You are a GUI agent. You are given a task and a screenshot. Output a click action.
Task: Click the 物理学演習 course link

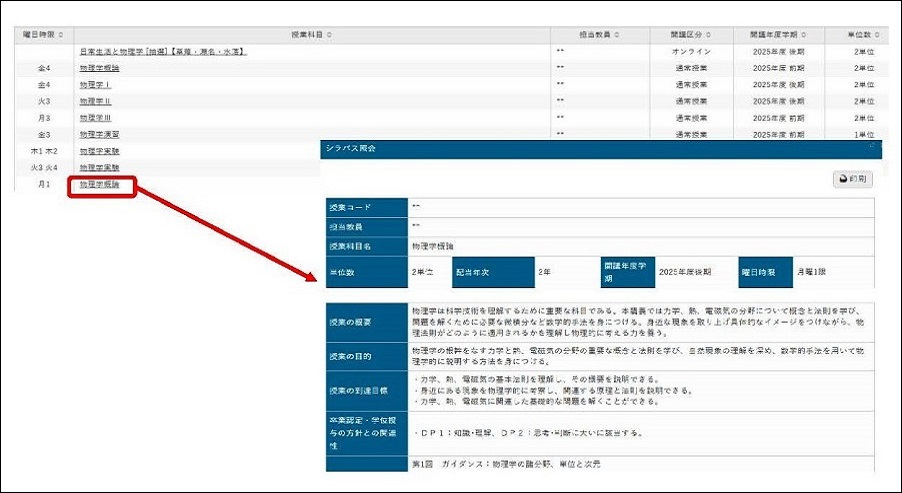(99, 134)
